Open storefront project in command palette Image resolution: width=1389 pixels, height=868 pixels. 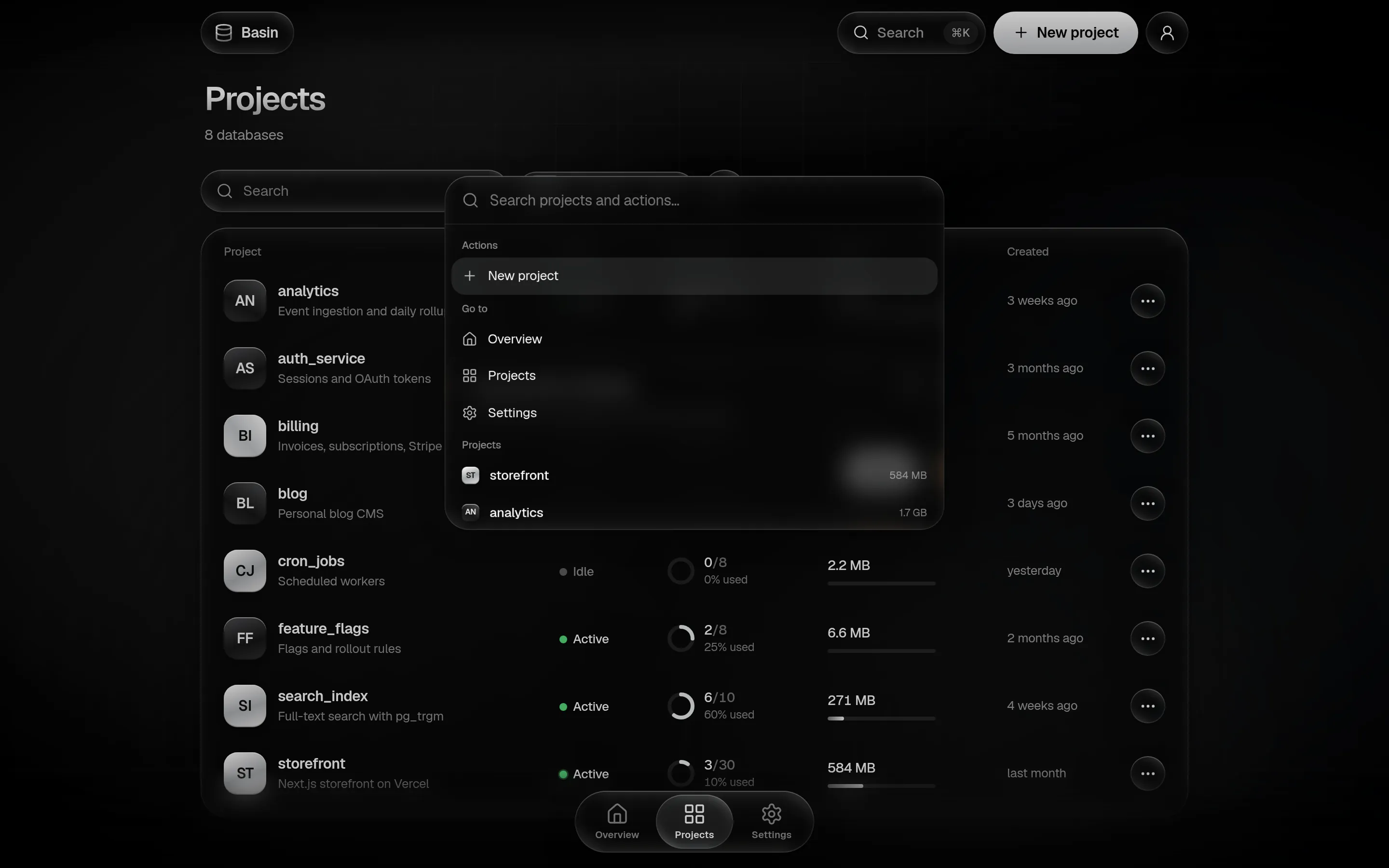[x=694, y=475]
